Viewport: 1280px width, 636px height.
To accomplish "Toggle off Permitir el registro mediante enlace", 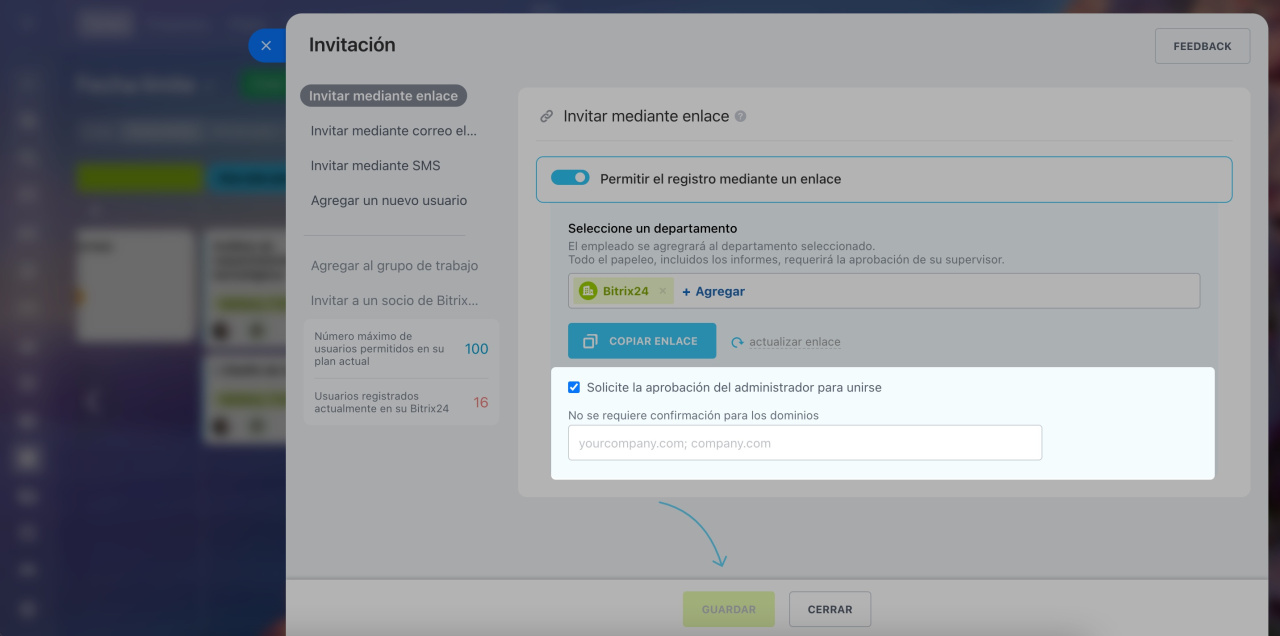I will coord(570,178).
